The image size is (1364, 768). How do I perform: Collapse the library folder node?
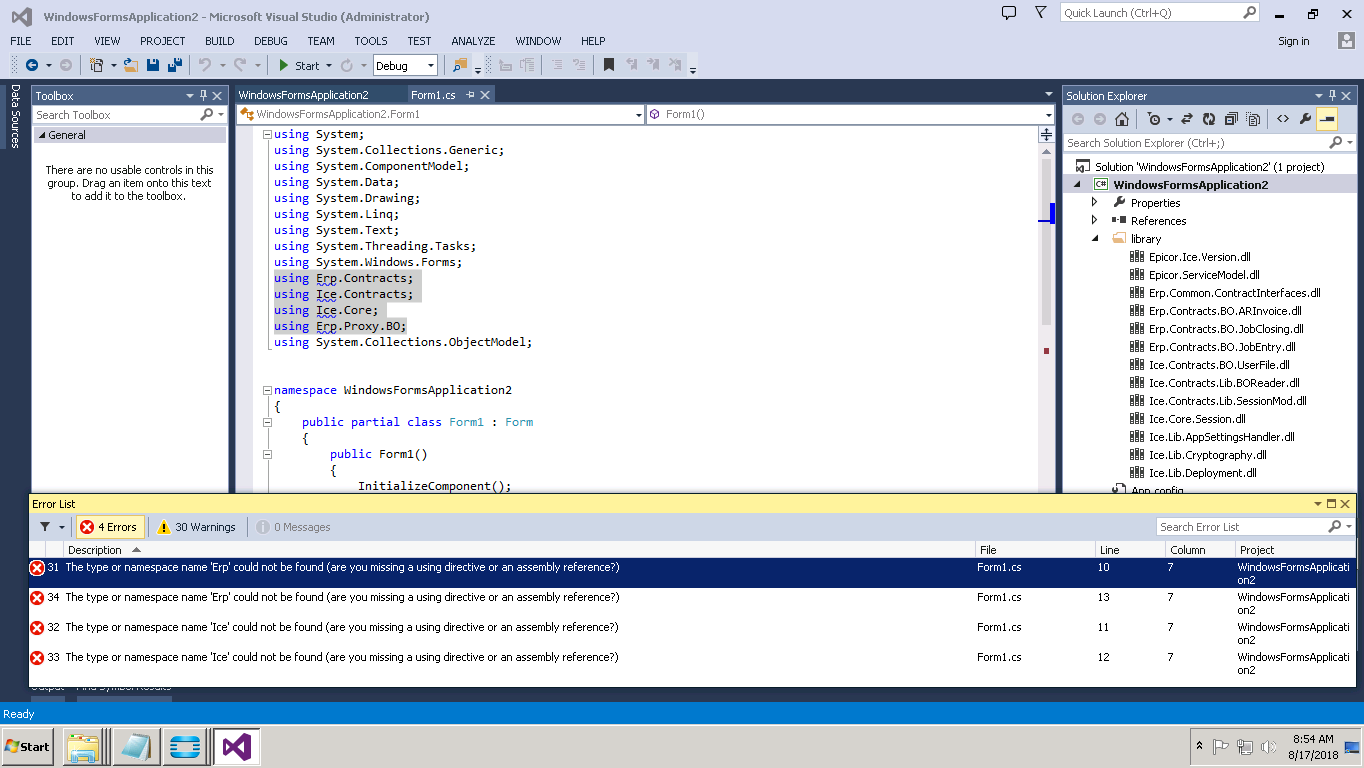(1095, 239)
